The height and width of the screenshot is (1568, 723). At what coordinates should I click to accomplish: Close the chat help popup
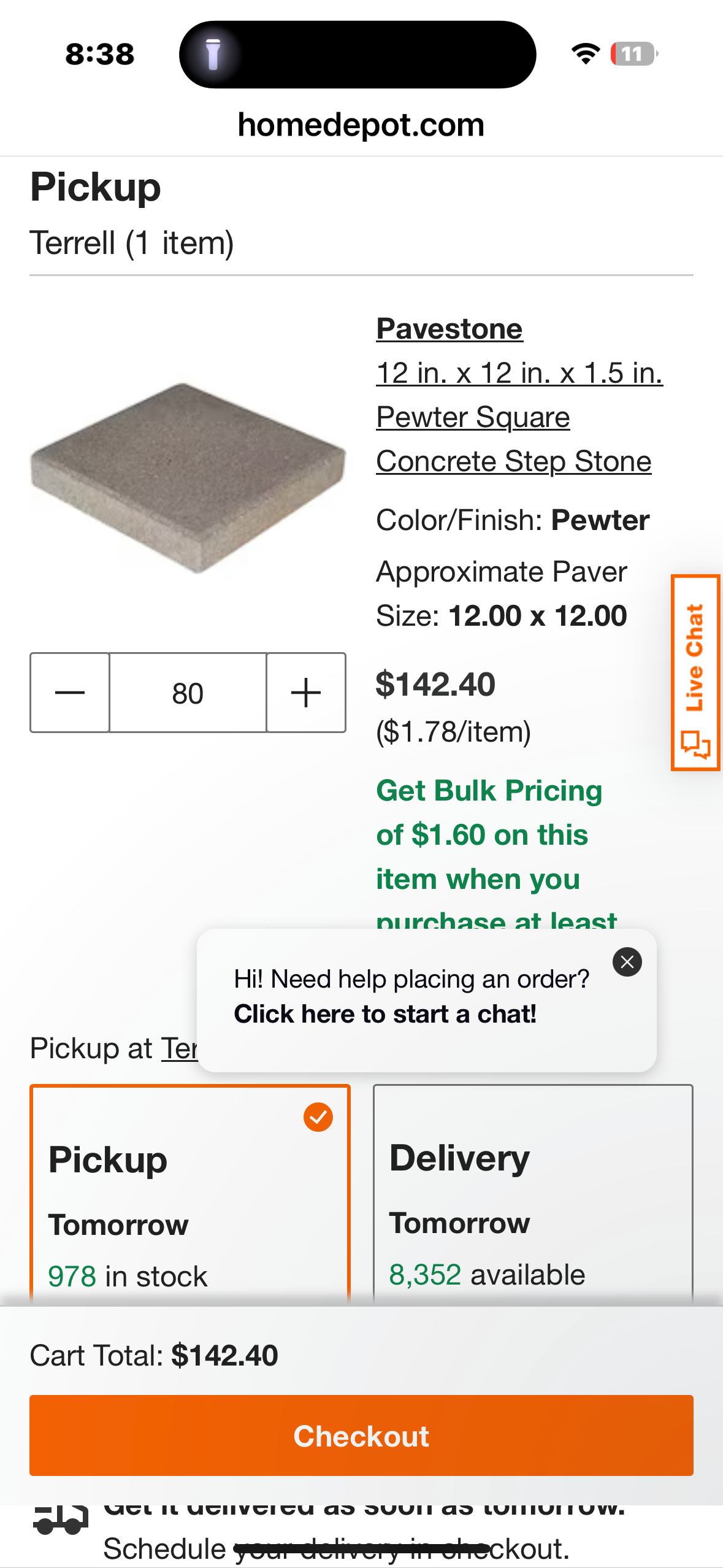click(627, 962)
